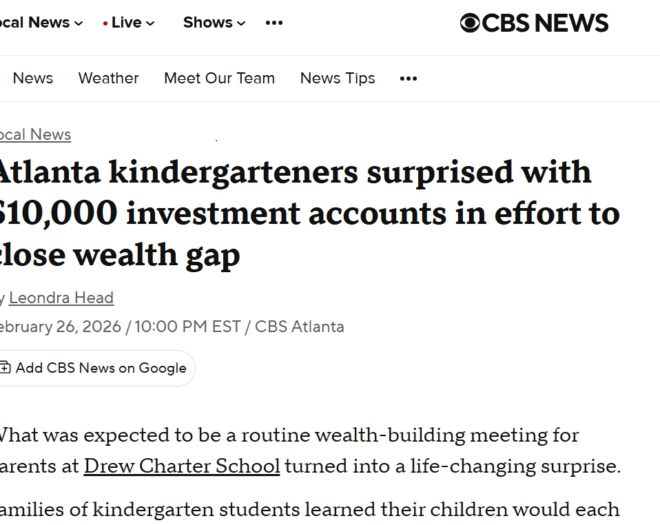Screen dimensions: 660x525
Task: Click the February 26, 2026 publish date
Action: point(60,327)
